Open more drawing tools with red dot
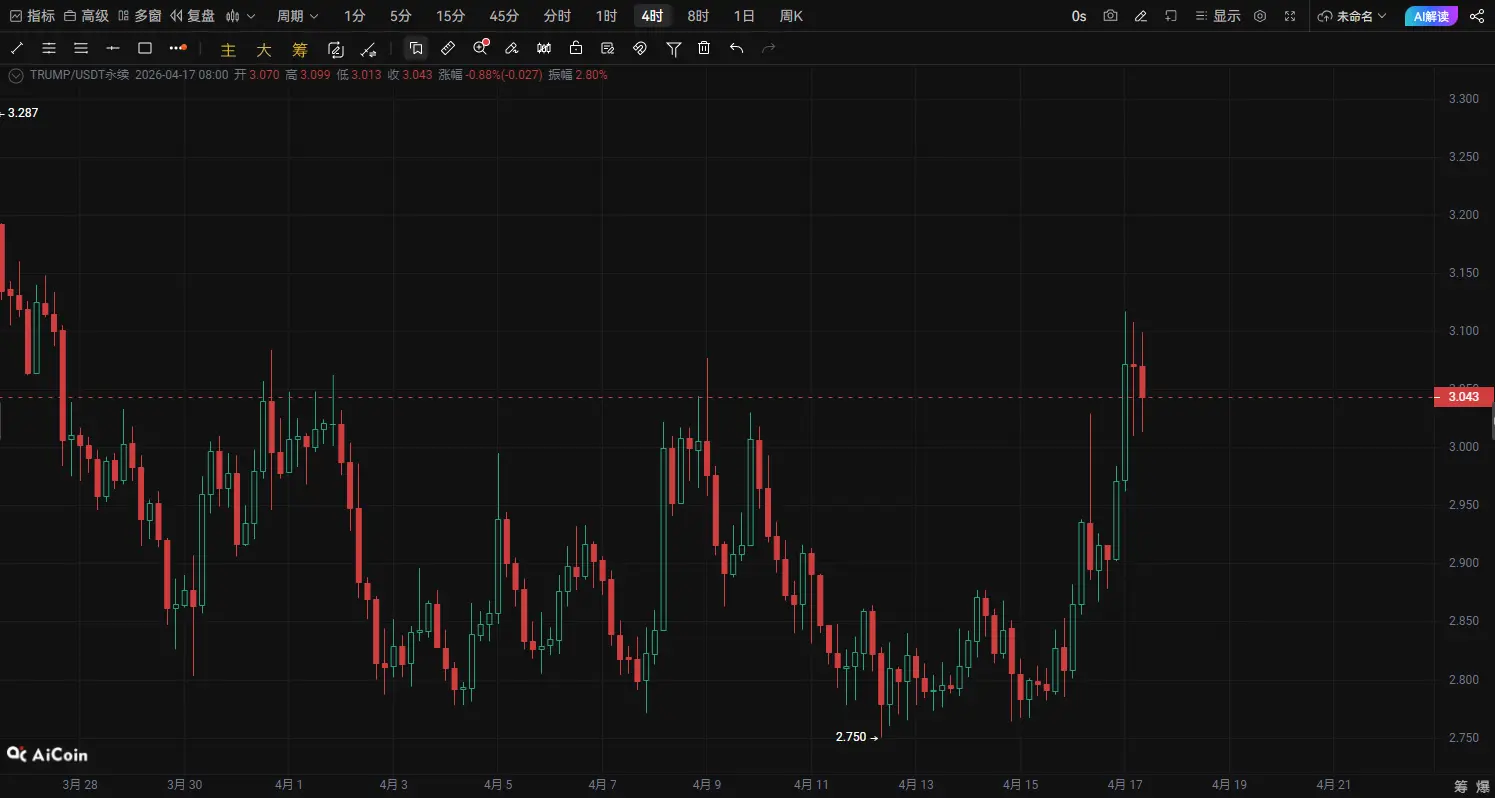The height and width of the screenshot is (798, 1495). click(x=178, y=48)
